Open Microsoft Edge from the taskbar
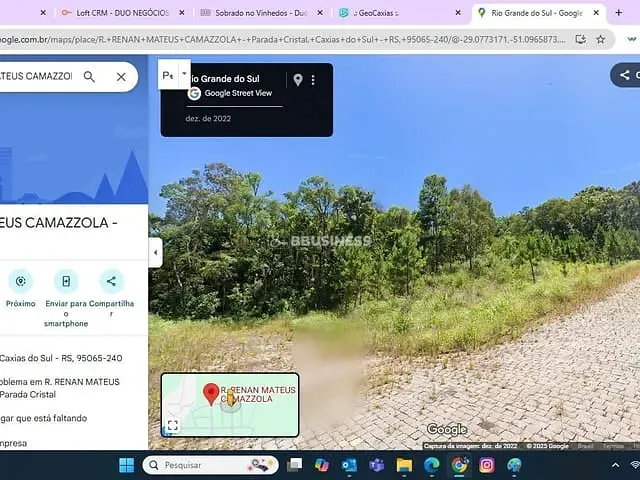 [431, 465]
